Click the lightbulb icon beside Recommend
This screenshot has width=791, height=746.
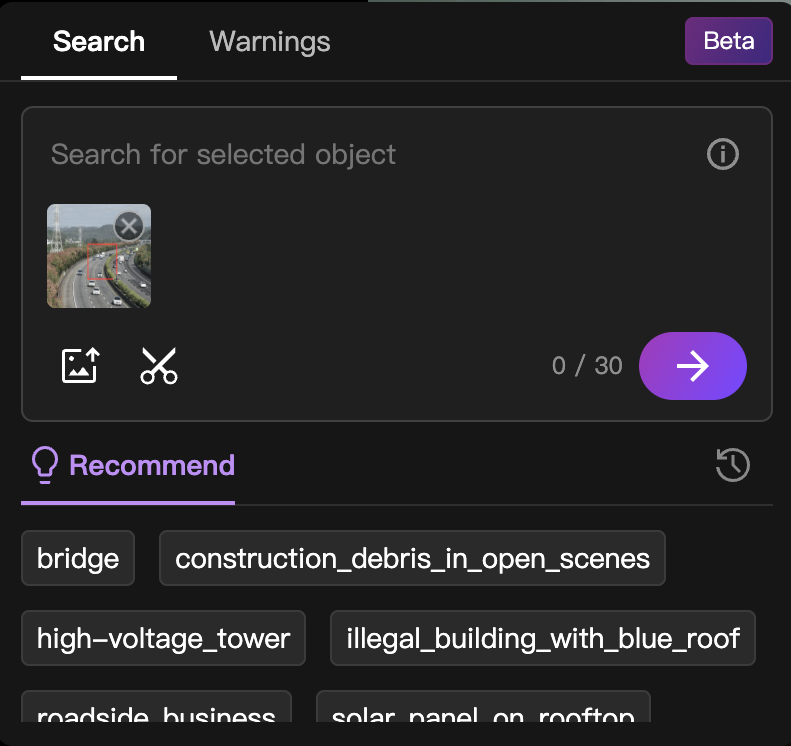pos(45,465)
